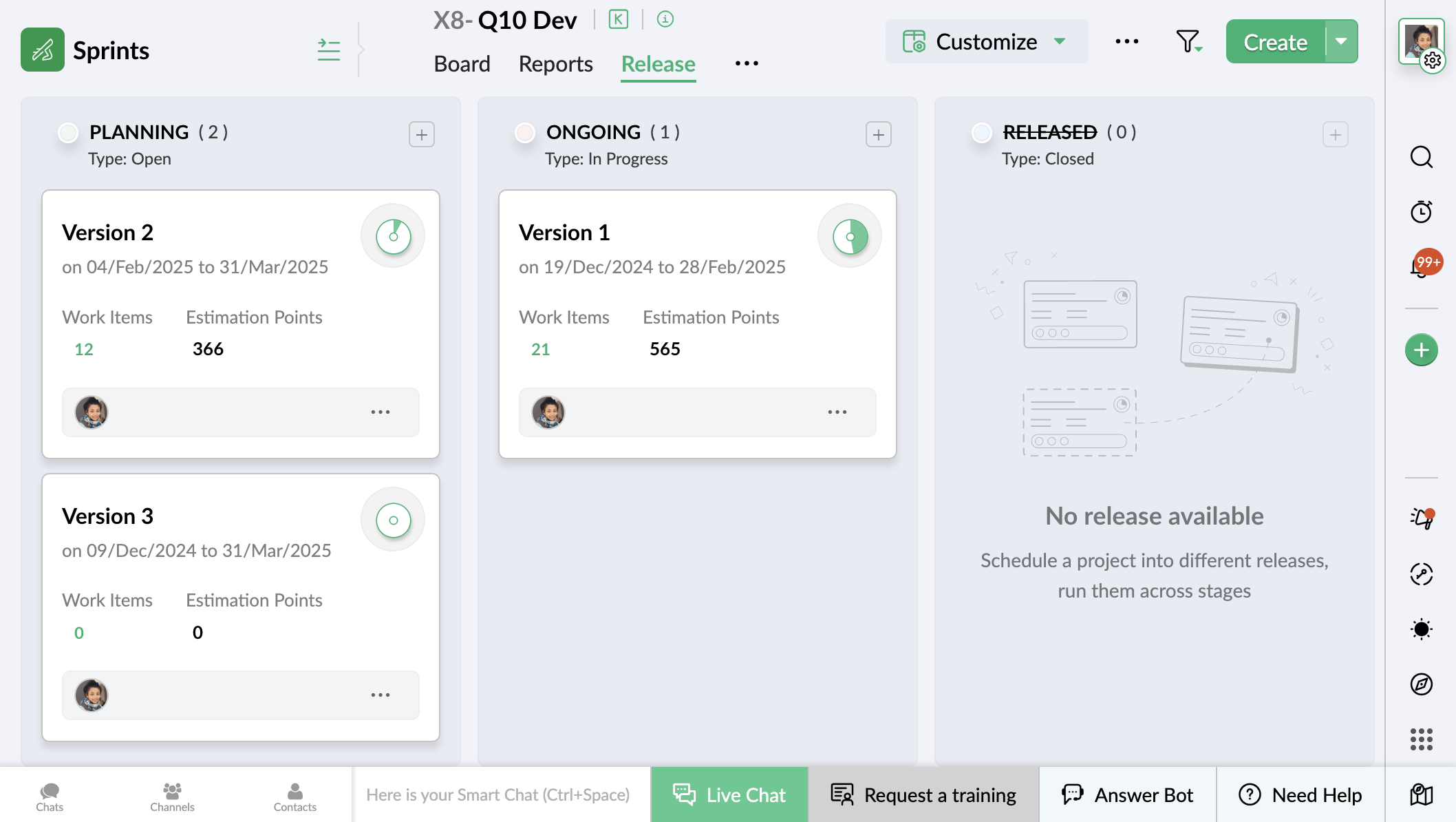Click Version 1 progress pie indicator

[850, 237]
